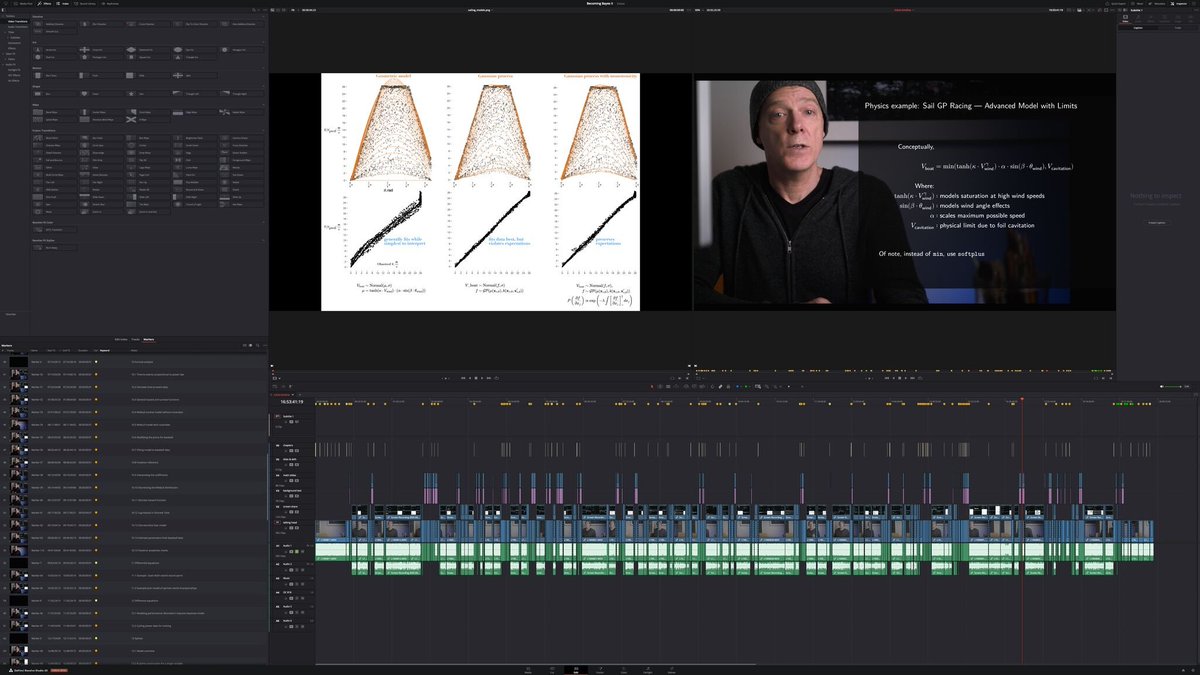
Task: Collapse the Shape transitions section
Action: (x=263, y=86)
